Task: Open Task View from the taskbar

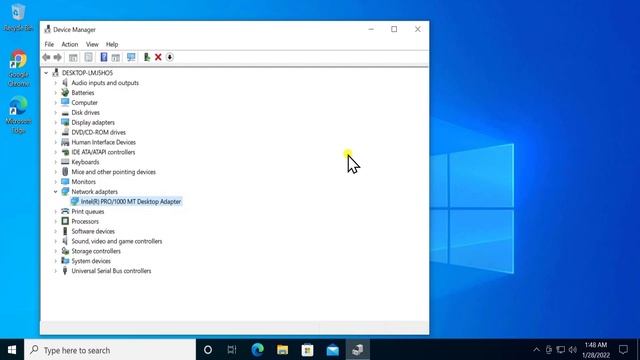Action: pyautogui.click(x=232, y=350)
